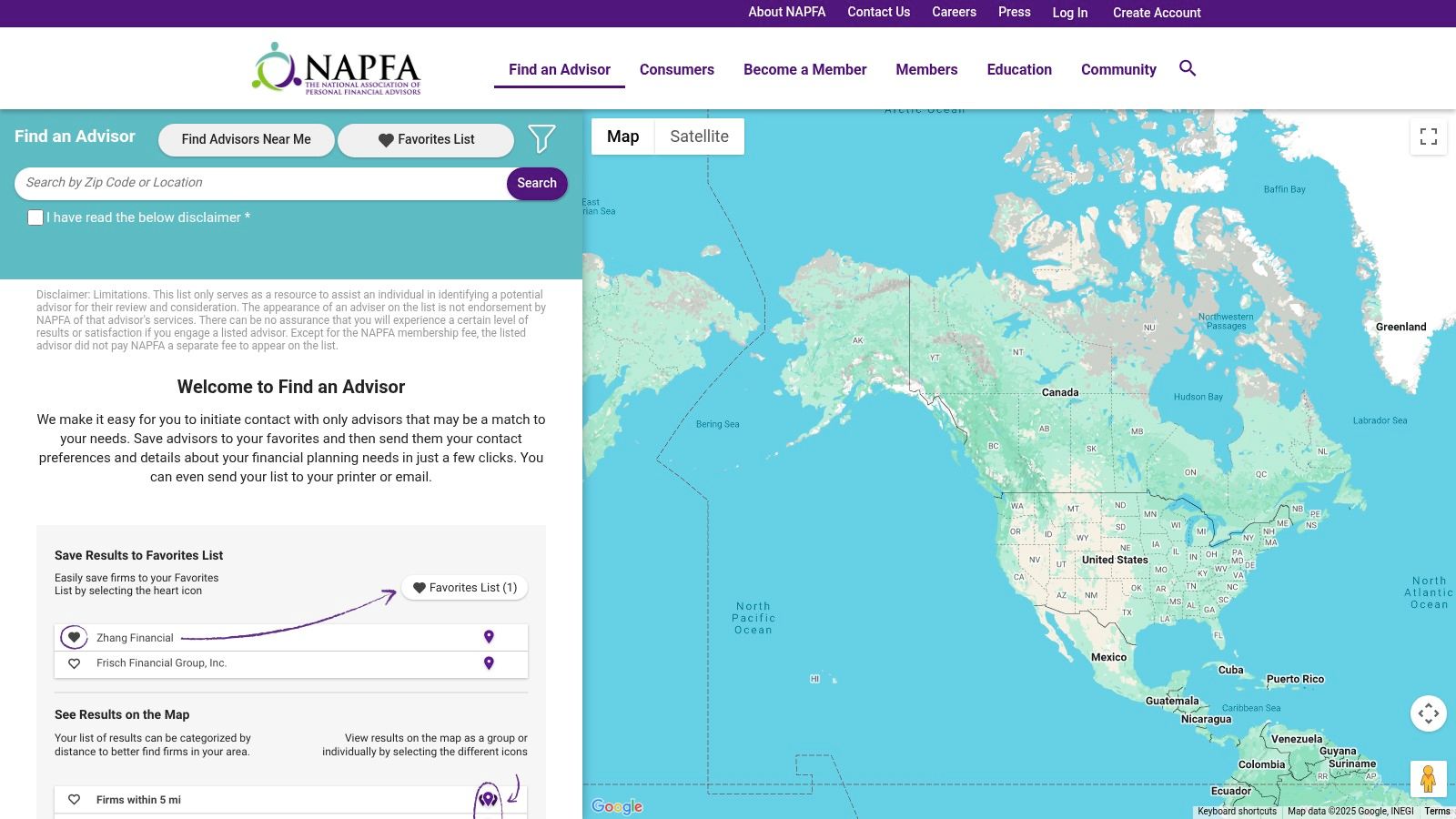Click the Firms within 5 mi row label

(x=138, y=800)
